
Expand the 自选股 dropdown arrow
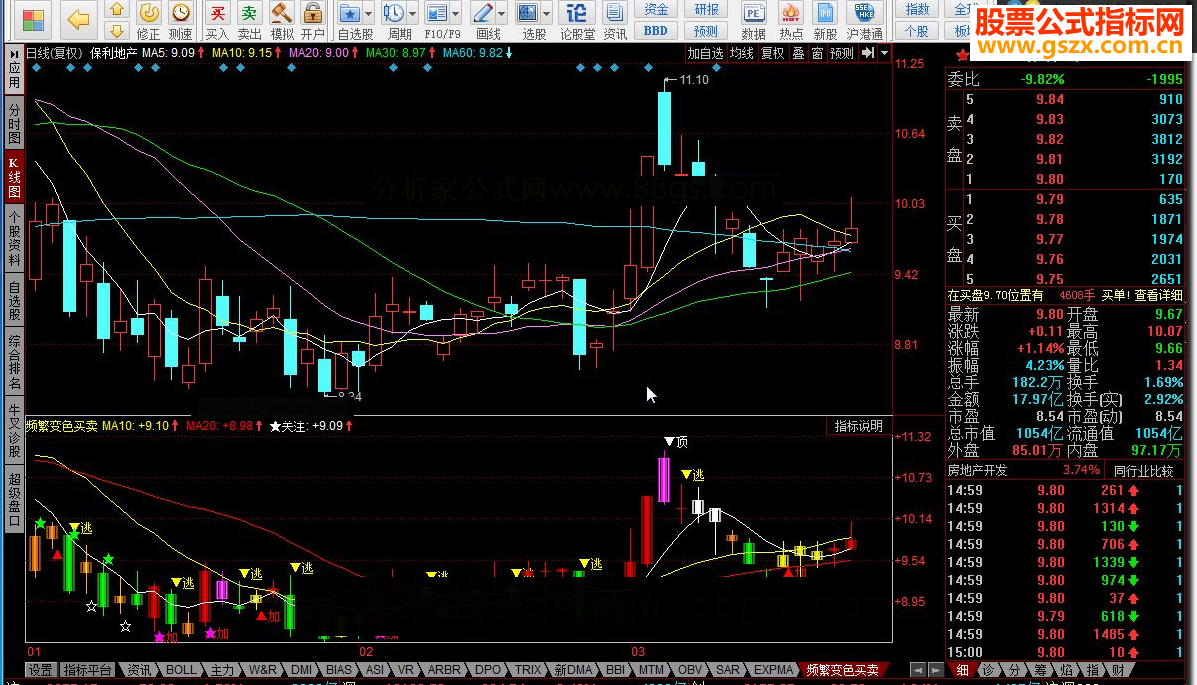click(368, 14)
